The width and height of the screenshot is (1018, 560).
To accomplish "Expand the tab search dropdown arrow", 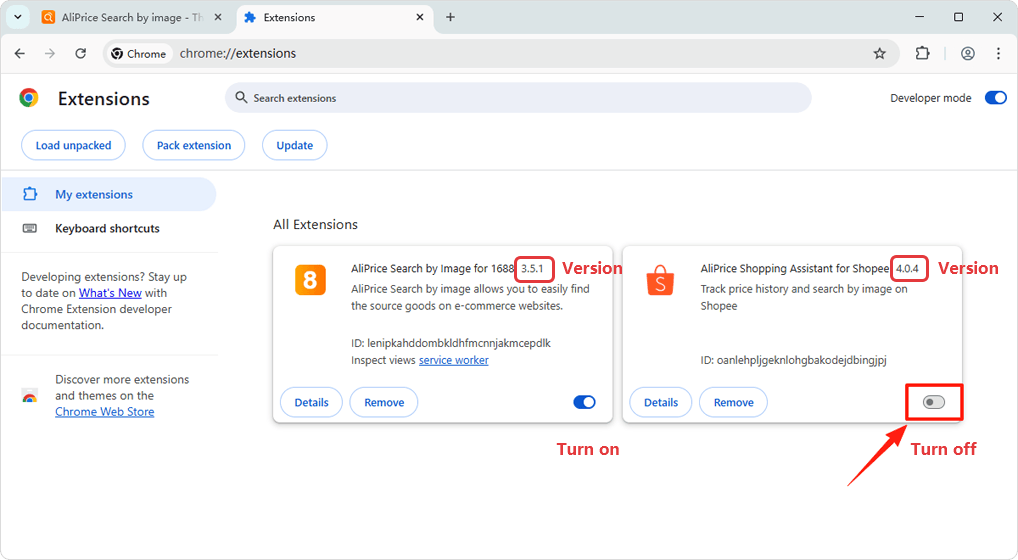I will 18,17.
